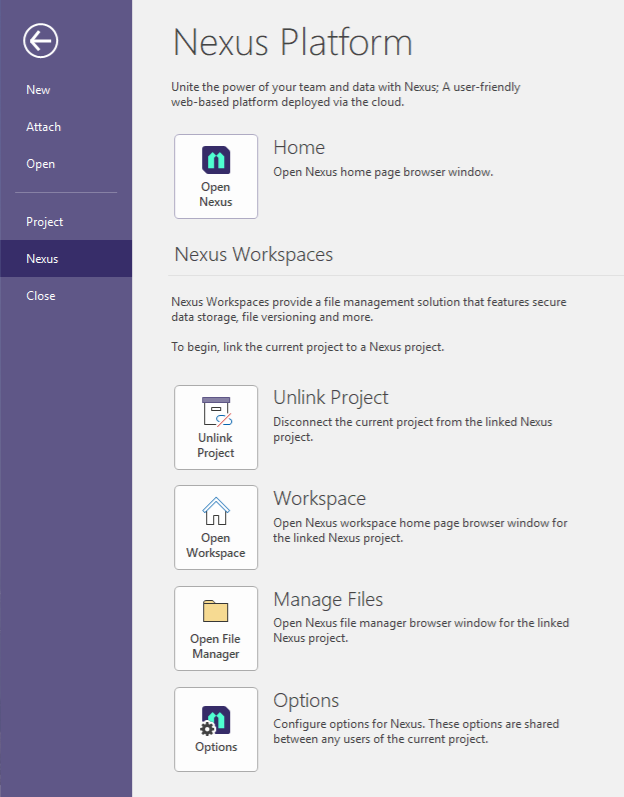Click the Nexus Workspaces section heading

point(254,254)
